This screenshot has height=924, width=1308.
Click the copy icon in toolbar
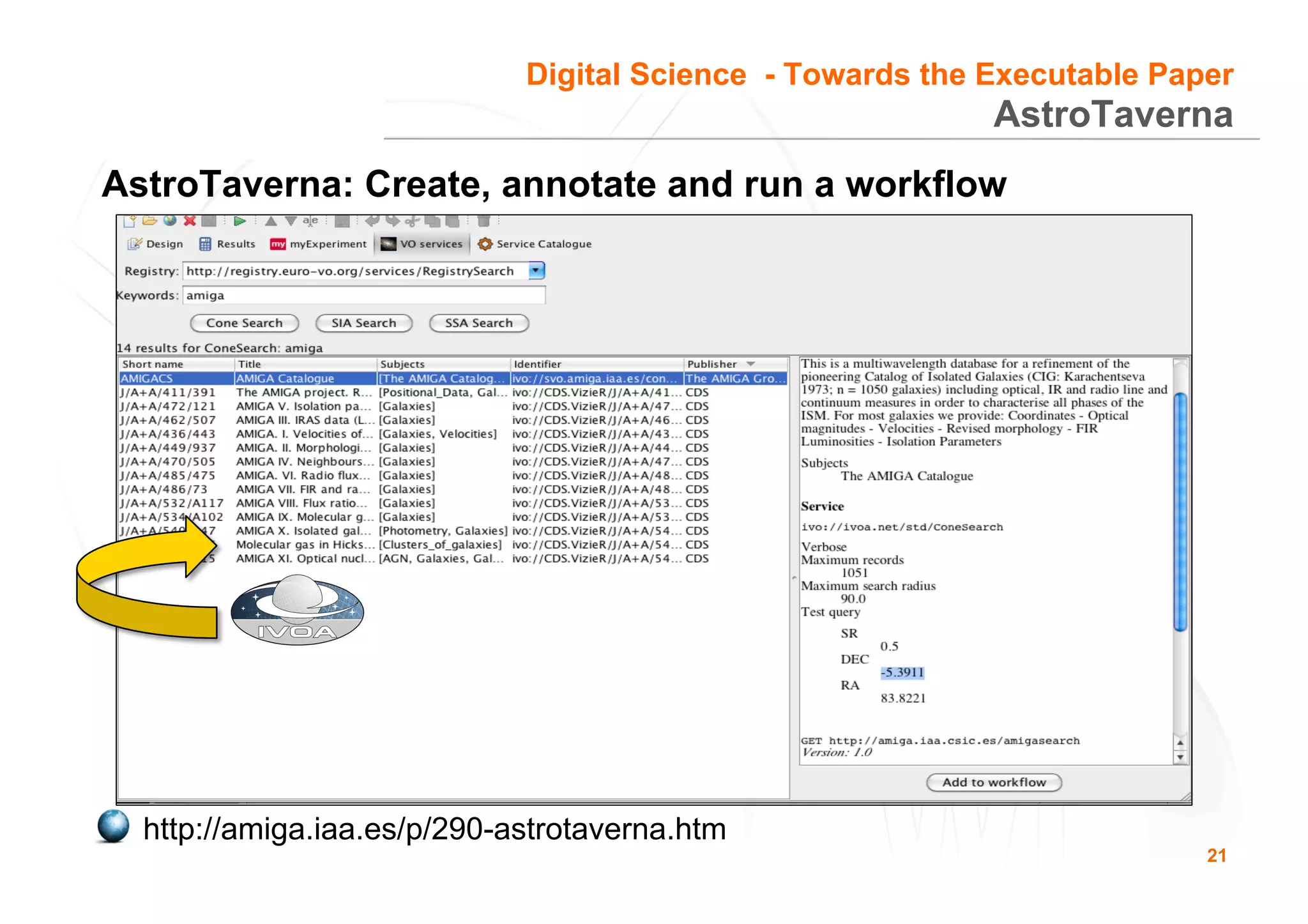pos(432,221)
